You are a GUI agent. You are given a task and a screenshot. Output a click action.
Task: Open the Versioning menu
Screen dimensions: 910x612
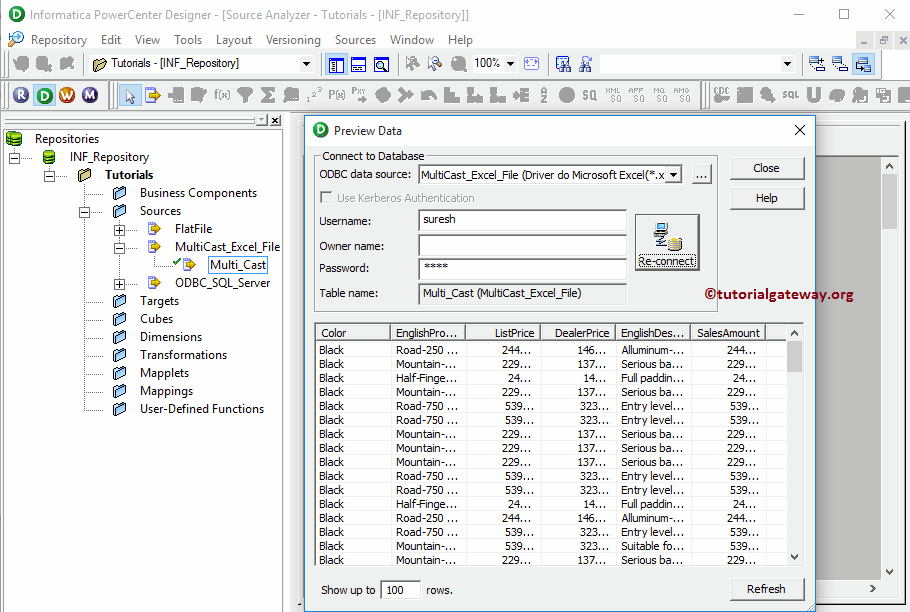pyautogui.click(x=293, y=40)
